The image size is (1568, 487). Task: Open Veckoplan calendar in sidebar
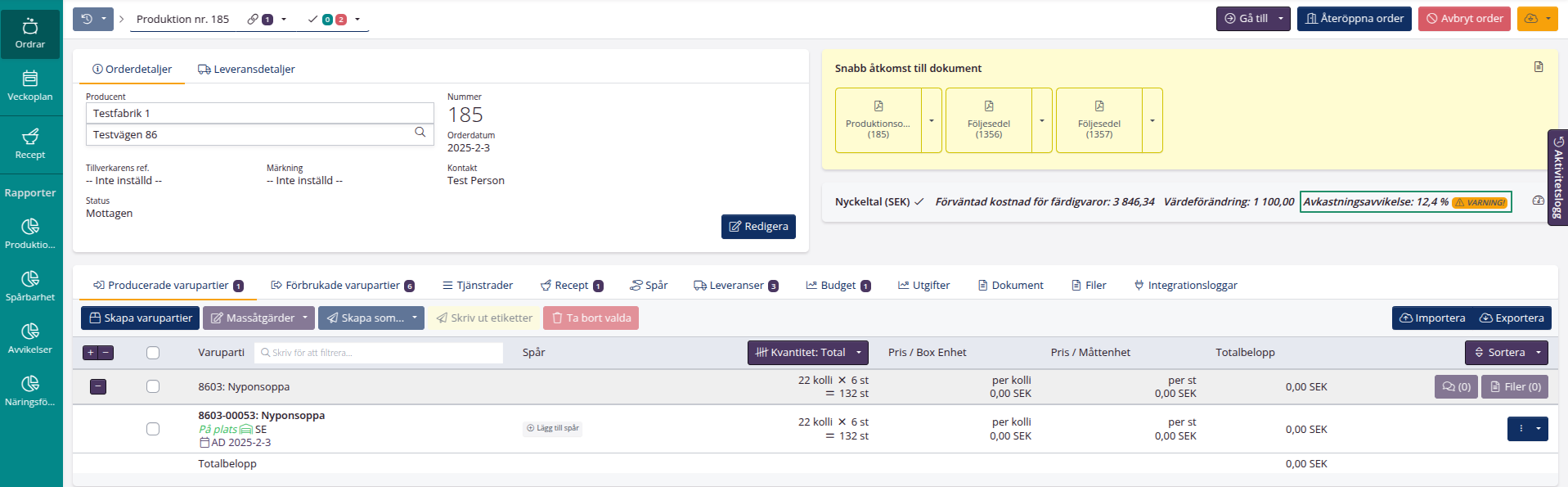coord(30,86)
